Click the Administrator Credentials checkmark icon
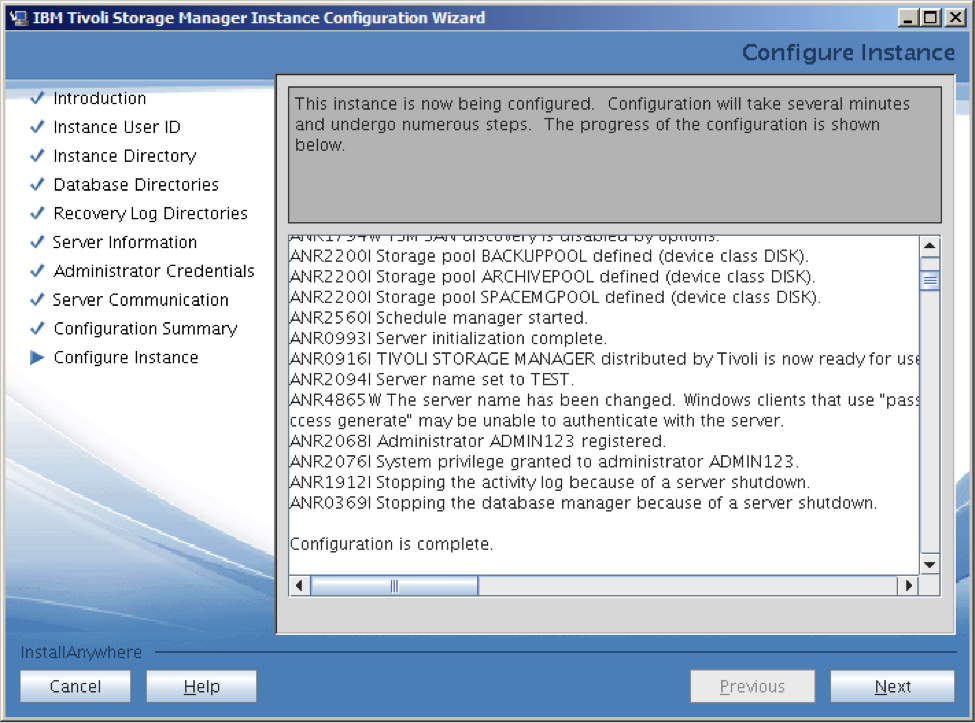The width and height of the screenshot is (975, 723). click(37, 270)
